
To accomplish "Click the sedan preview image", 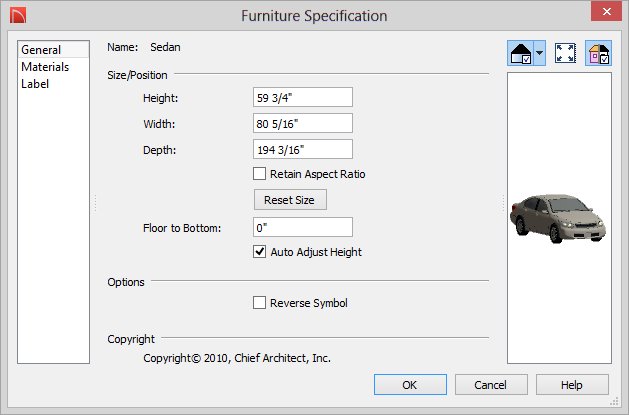I will [558, 219].
